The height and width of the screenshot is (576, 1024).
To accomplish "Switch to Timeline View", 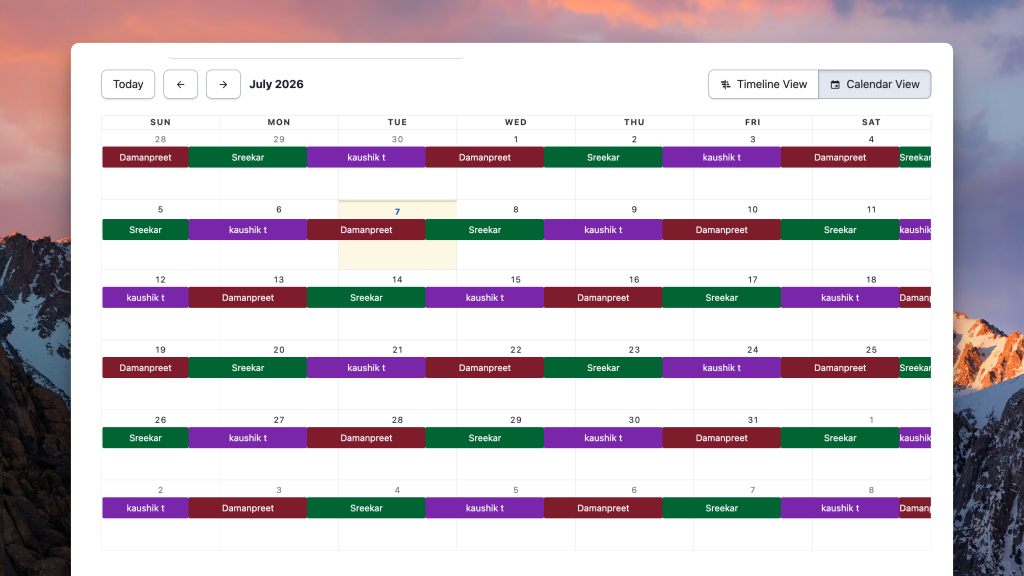I will (x=763, y=84).
